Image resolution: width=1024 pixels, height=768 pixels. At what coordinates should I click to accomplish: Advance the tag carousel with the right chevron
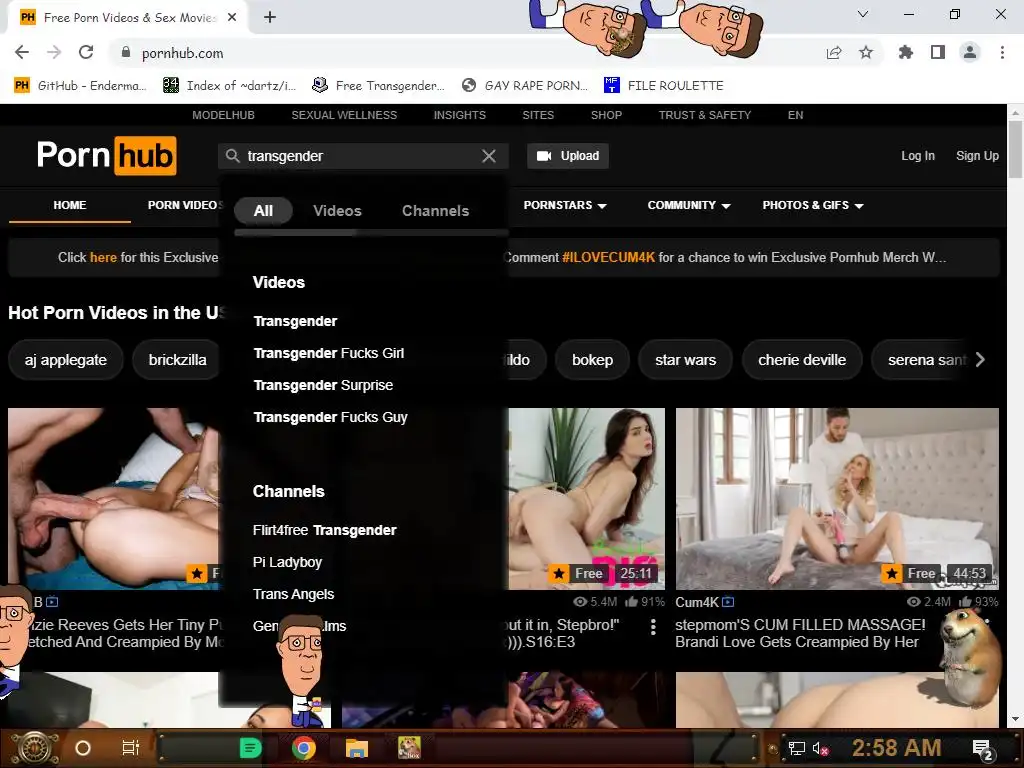pos(980,360)
